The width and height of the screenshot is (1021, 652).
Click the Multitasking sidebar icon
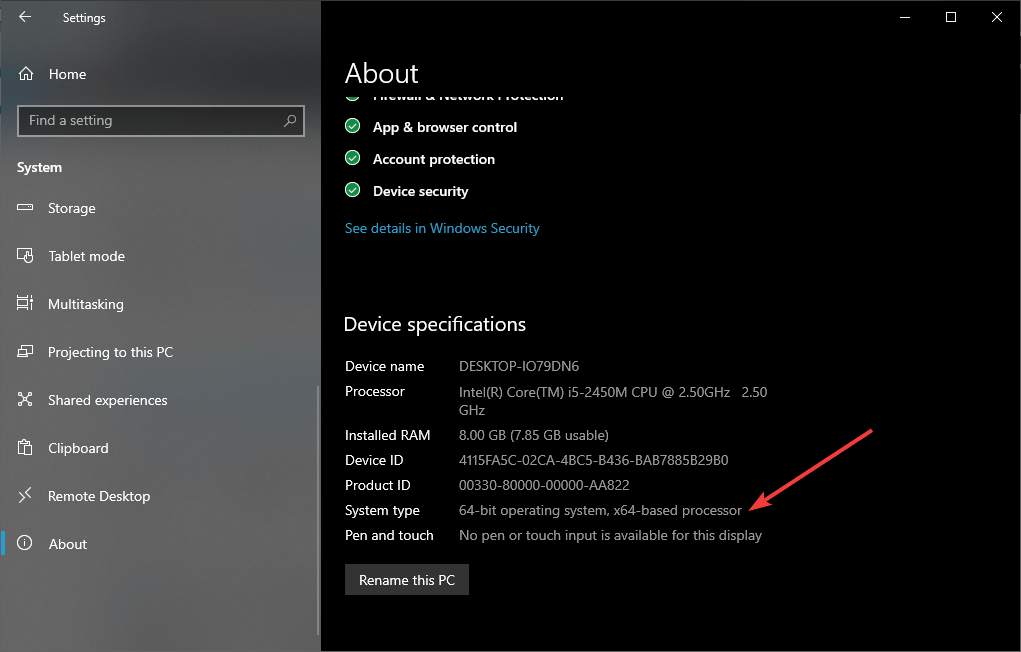coord(27,304)
